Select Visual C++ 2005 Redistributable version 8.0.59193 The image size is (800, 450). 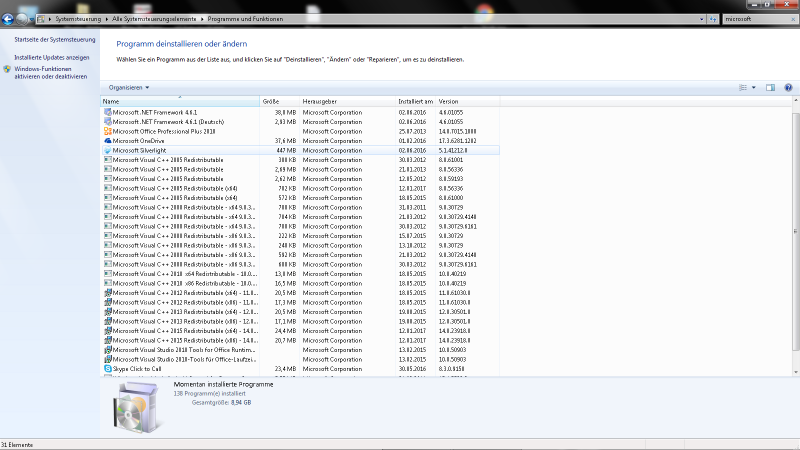tap(301, 179)
